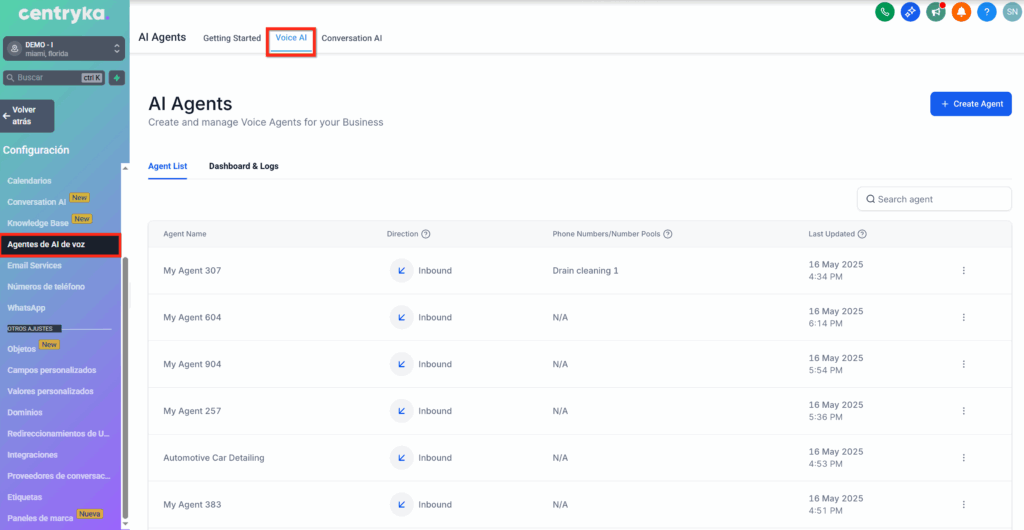
Task: Click the green lightning quick actions icon
Action: point(117,78)
